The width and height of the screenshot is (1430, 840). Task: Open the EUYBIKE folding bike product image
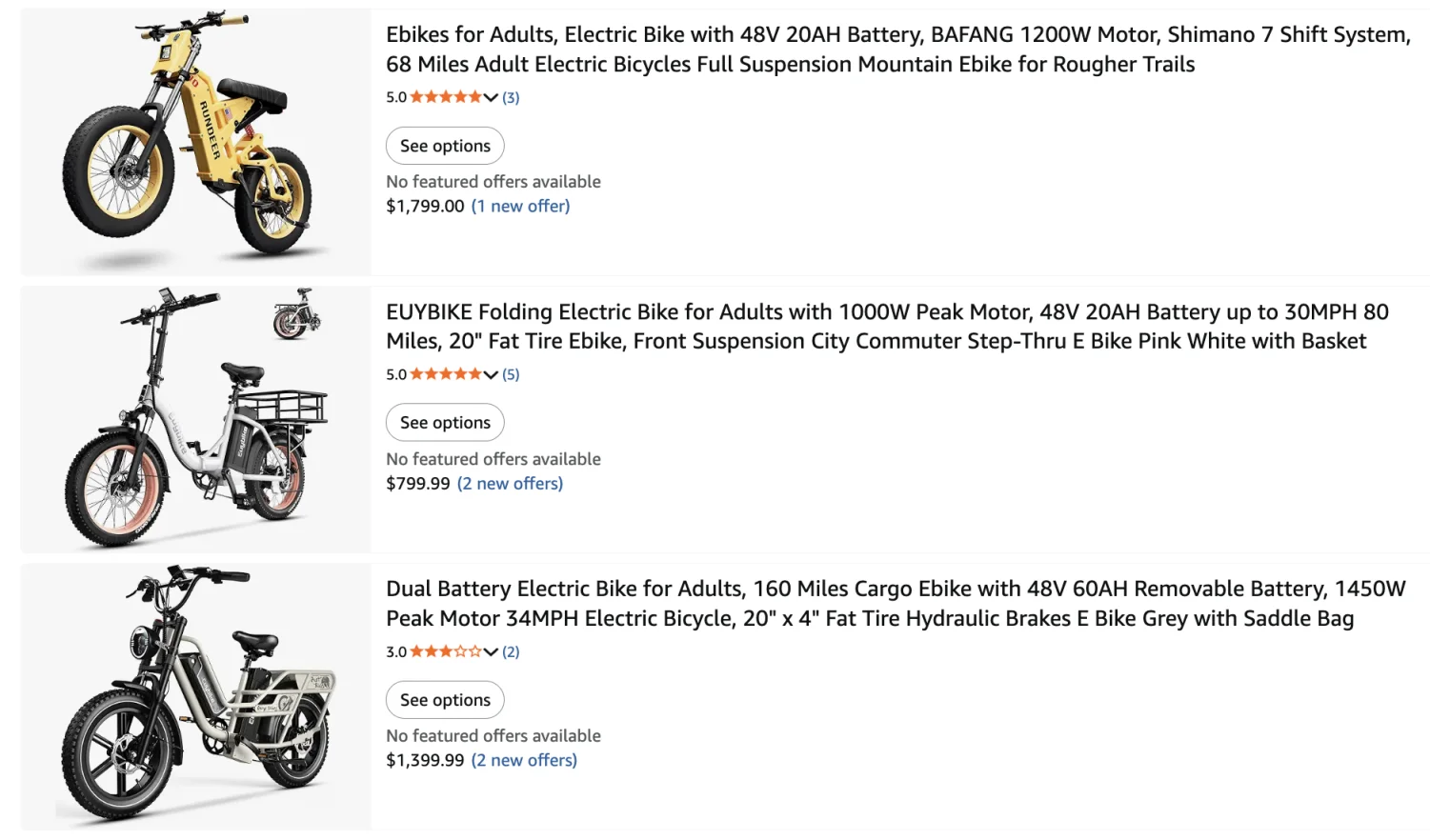195,419
